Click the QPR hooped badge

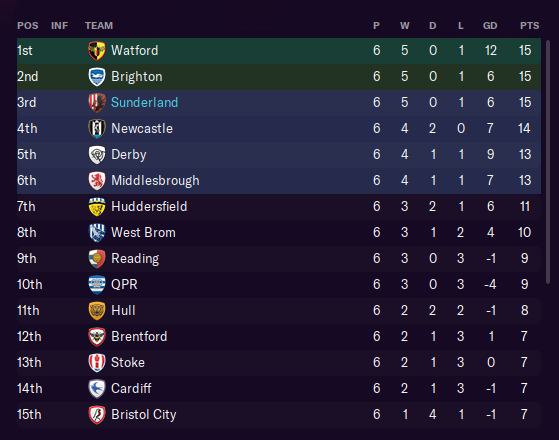[97, 285]
